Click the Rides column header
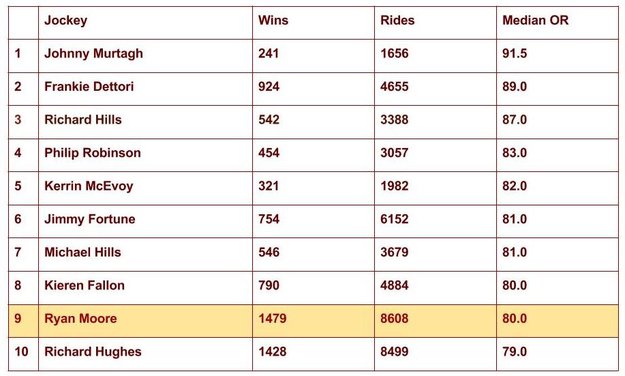The height and width of the screenshot is (376, 625). point(435,23)
